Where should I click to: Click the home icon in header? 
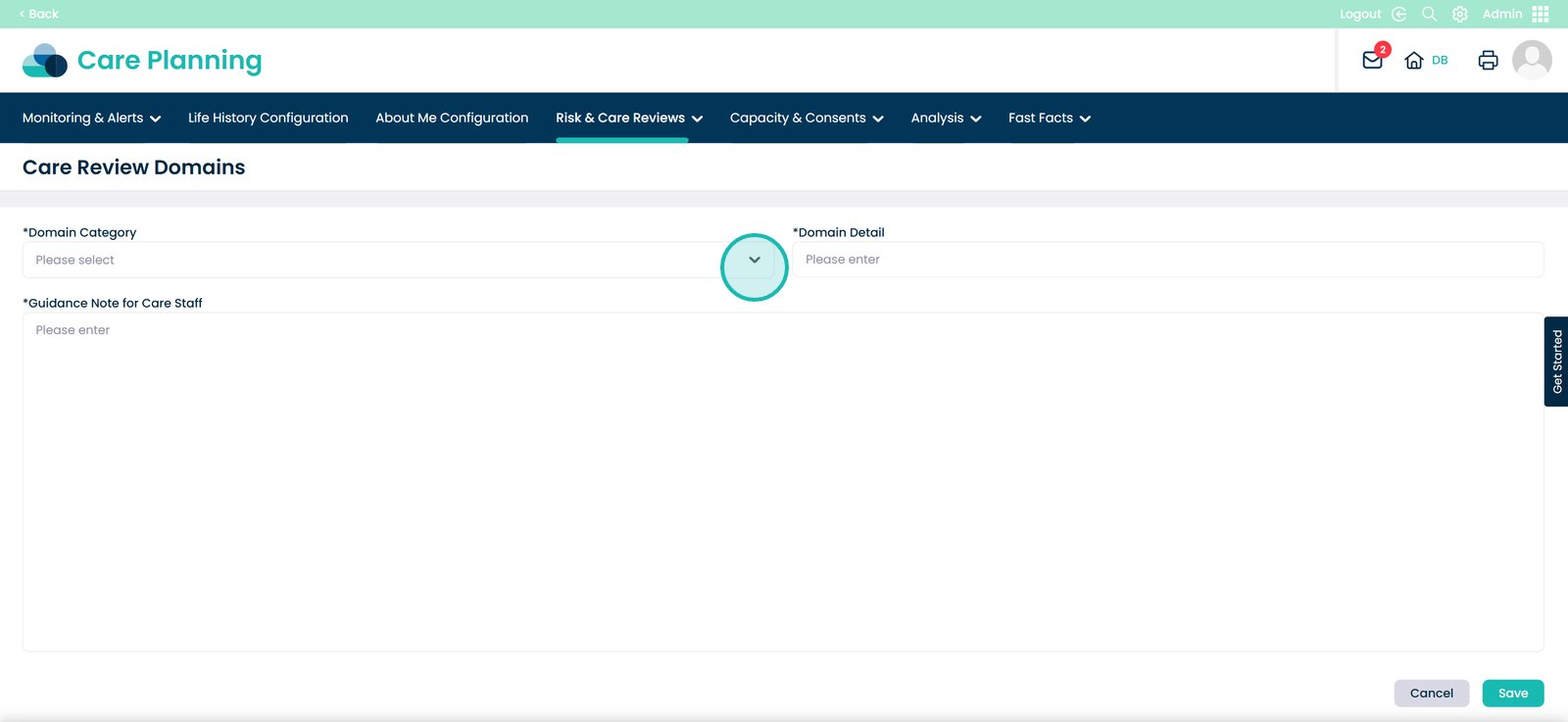[x=1413, y=61]
